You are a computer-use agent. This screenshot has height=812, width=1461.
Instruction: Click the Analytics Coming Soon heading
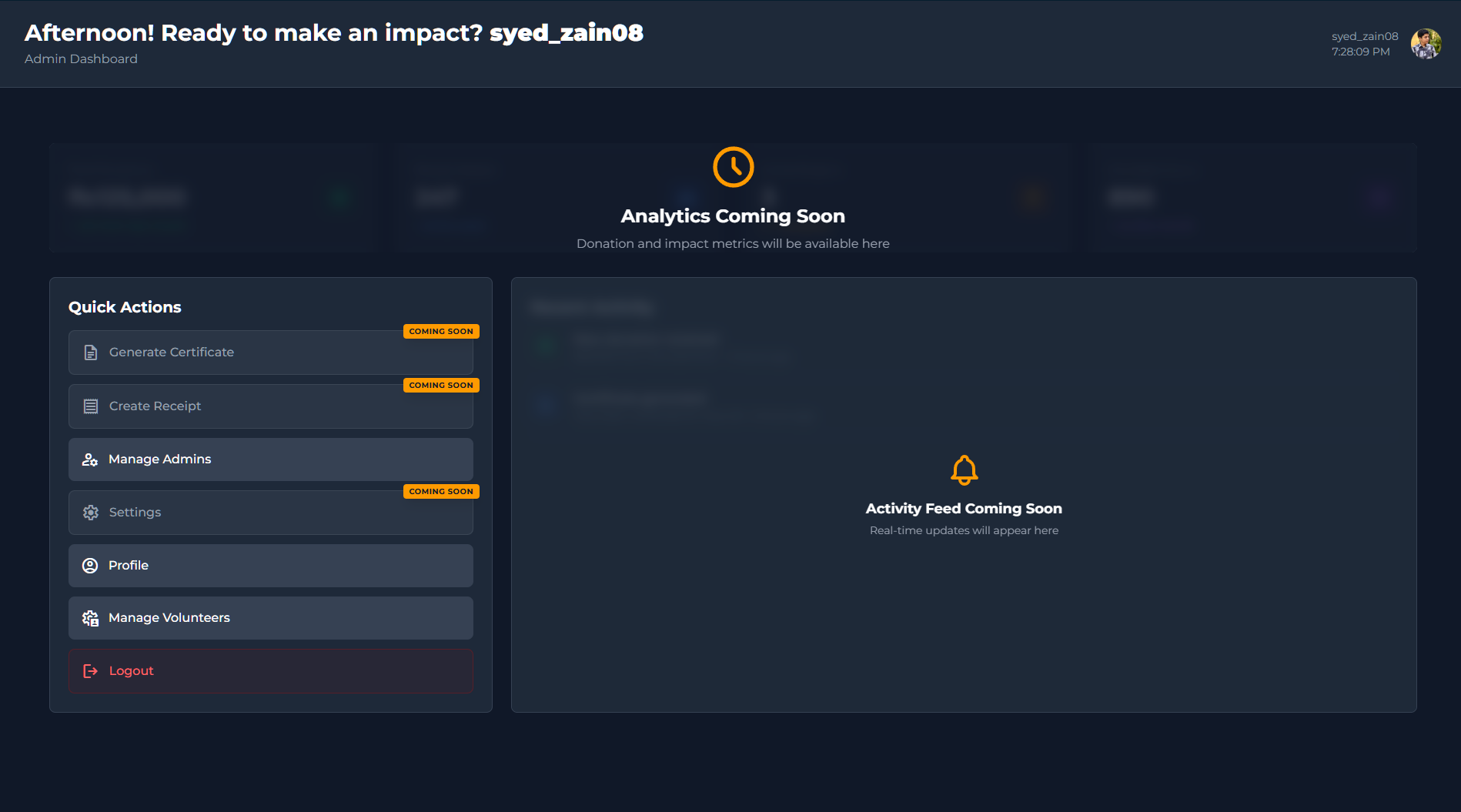click(x=733, y=216)
